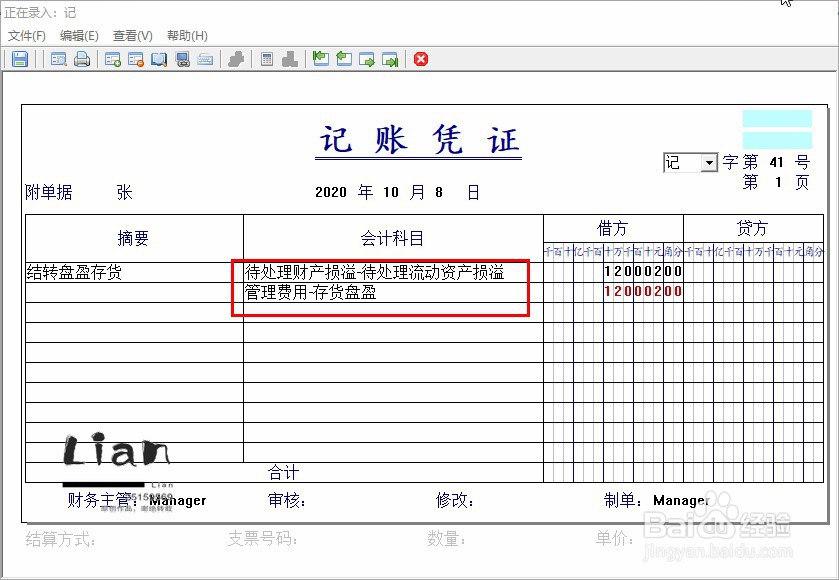Click the voucher number field showing 41
The width and height of the screenshot is (839, 580).
click(x=774, y=162)
